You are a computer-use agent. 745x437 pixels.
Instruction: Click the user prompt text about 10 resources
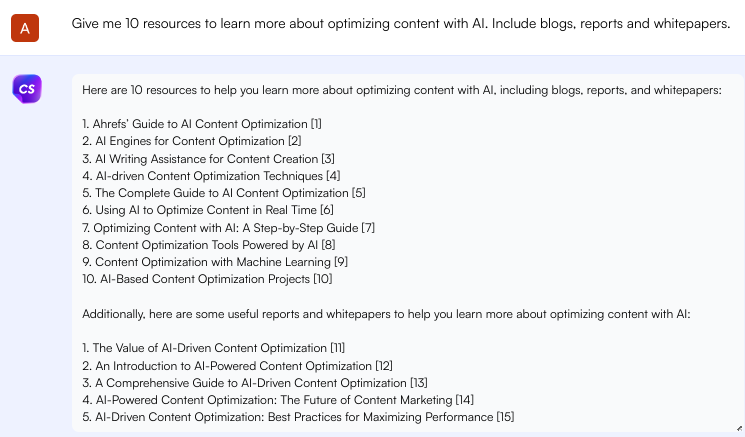coord(400,23)
